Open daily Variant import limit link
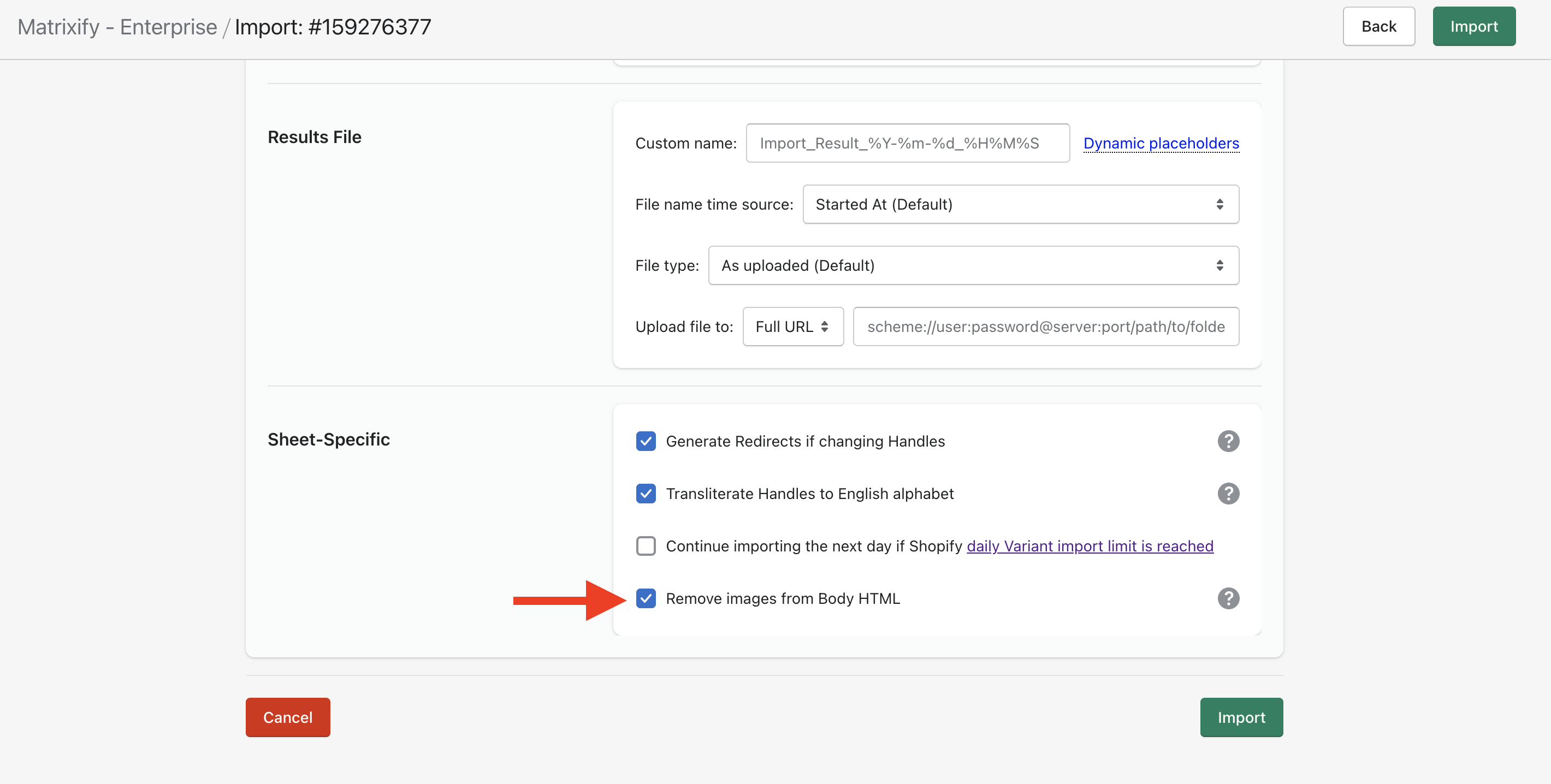The width and height of the screenshot is (1551, 784). [x=1090, y=546]
